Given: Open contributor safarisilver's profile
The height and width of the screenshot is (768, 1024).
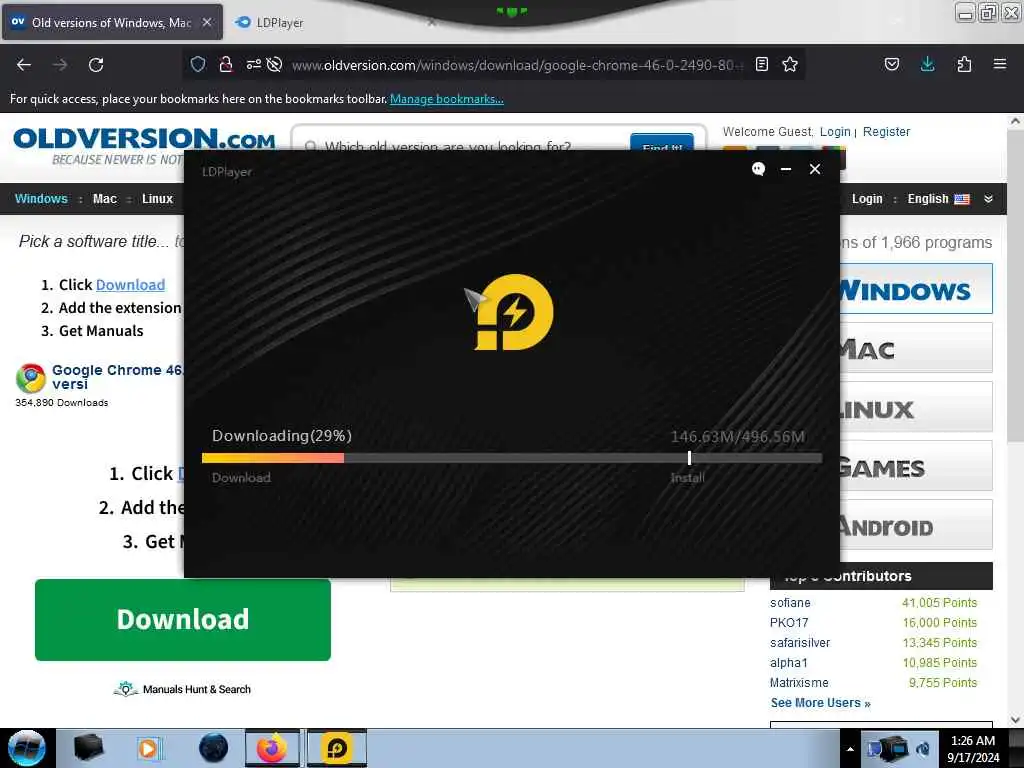Looking at the screenshot, I should tap(800, 643).
